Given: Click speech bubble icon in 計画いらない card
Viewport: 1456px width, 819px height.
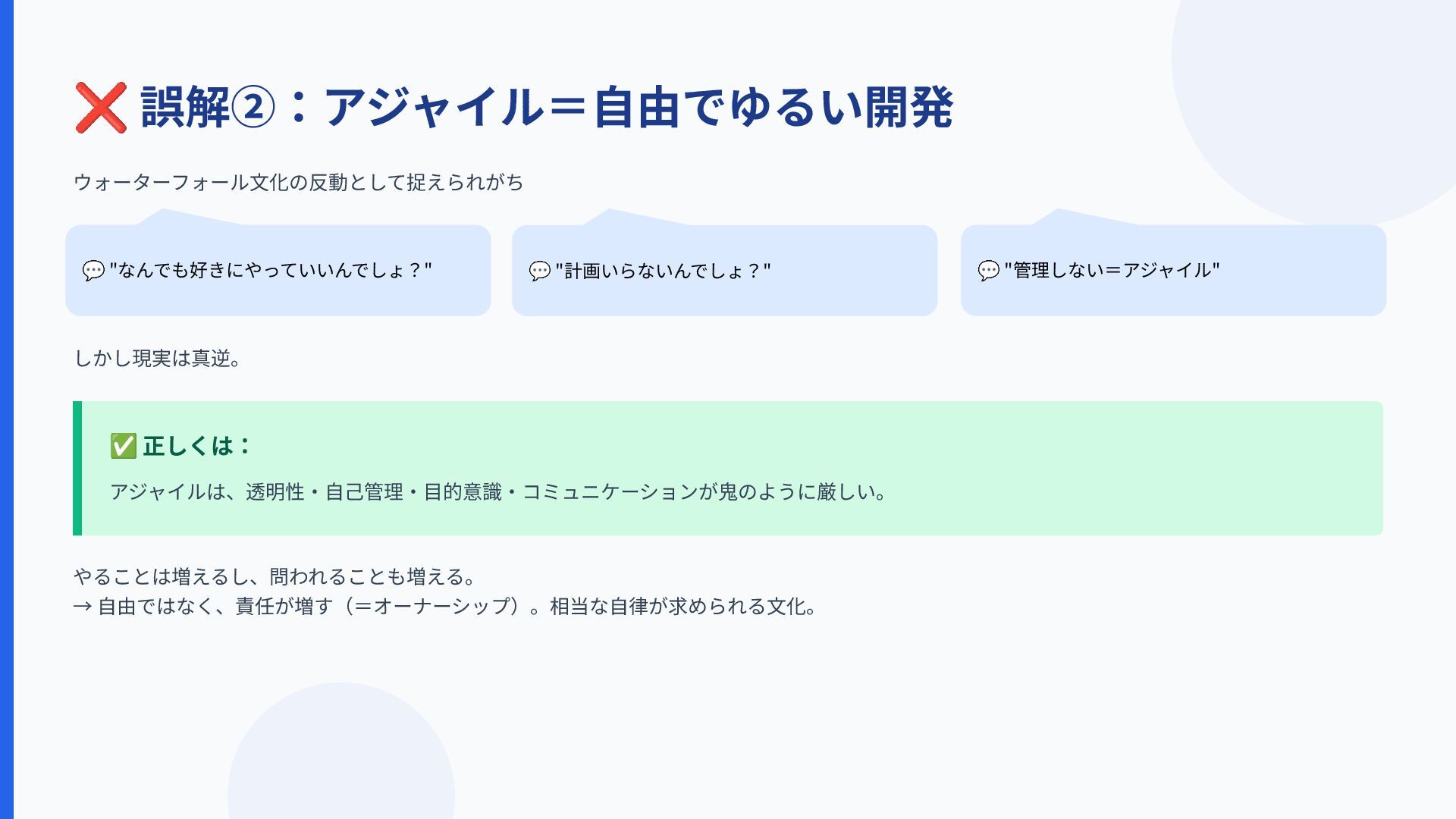Looking at the screenshot, I should pos(539,270).
